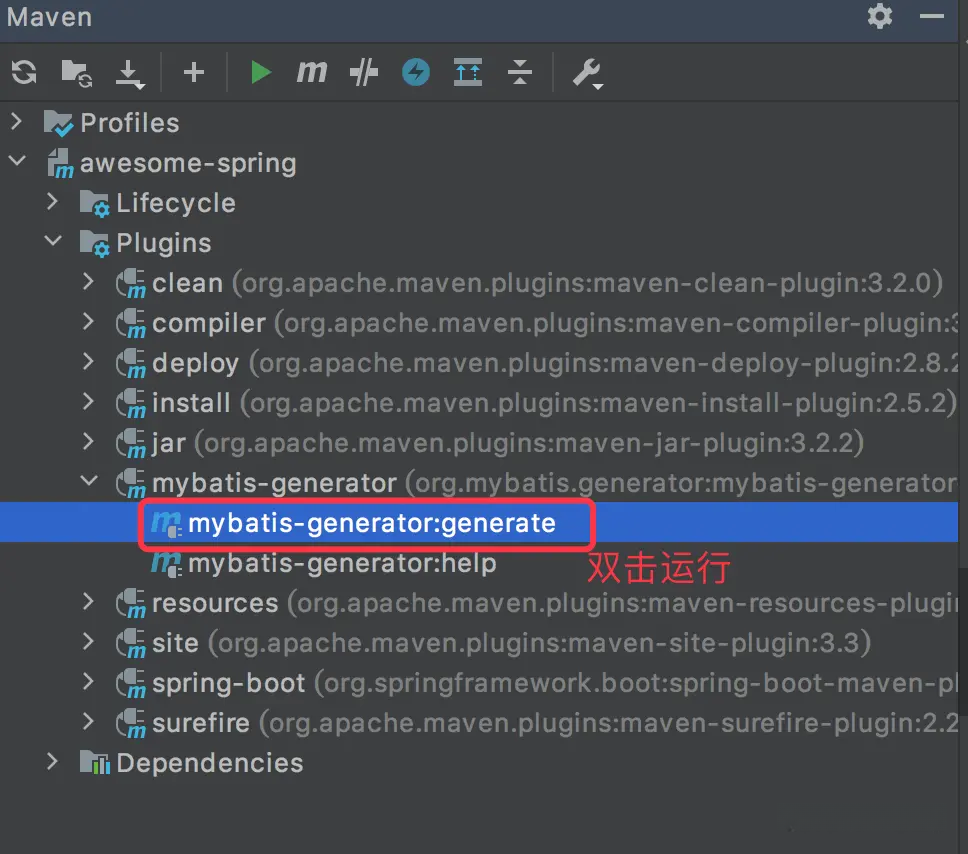Viewport: 968px width, 854px height.
Task: Expand the clean plugin node
Action: pos(88,282)
